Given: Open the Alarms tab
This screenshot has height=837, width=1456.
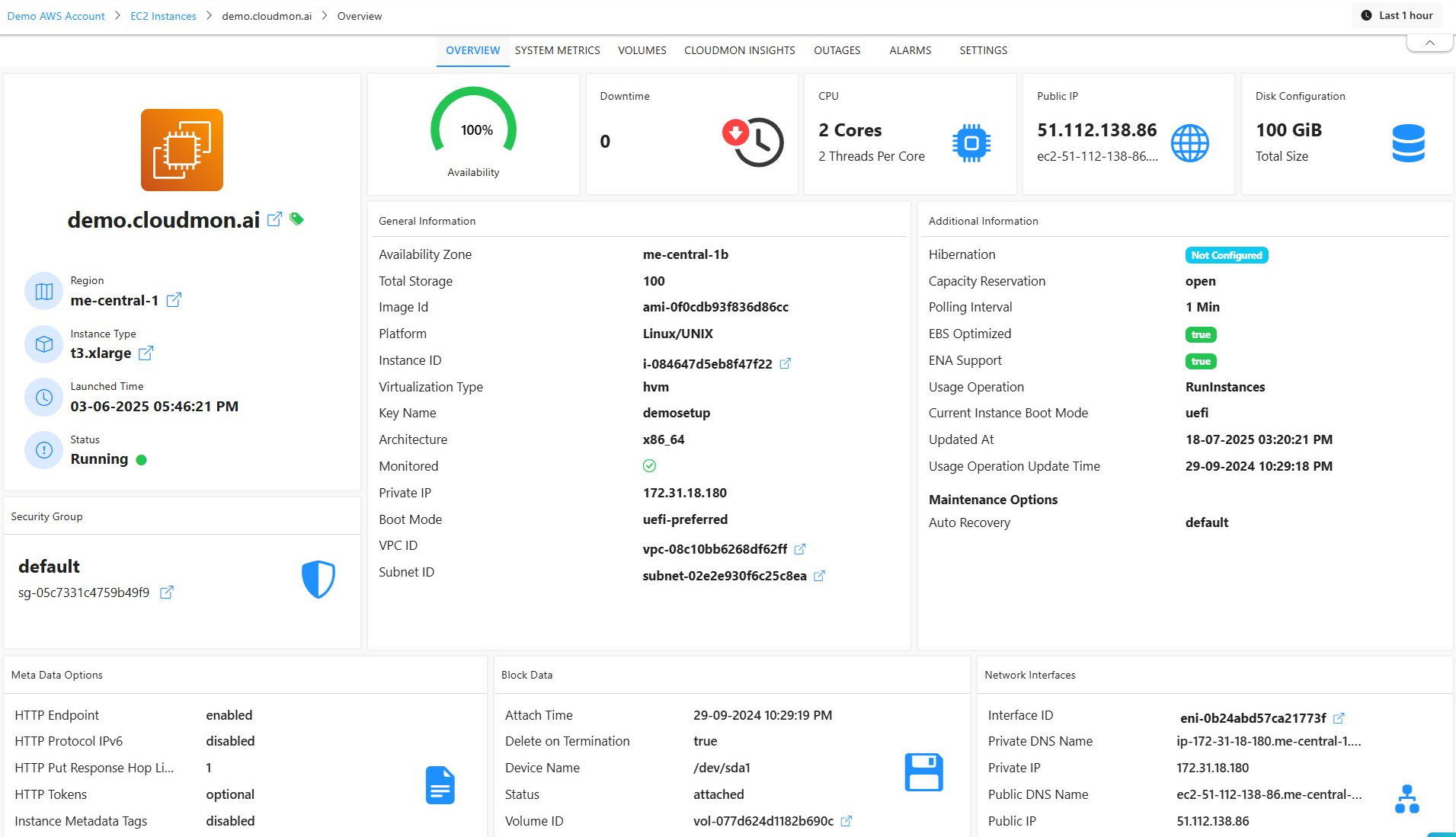Looking at the screenshot, I should [x=910, y=50].
